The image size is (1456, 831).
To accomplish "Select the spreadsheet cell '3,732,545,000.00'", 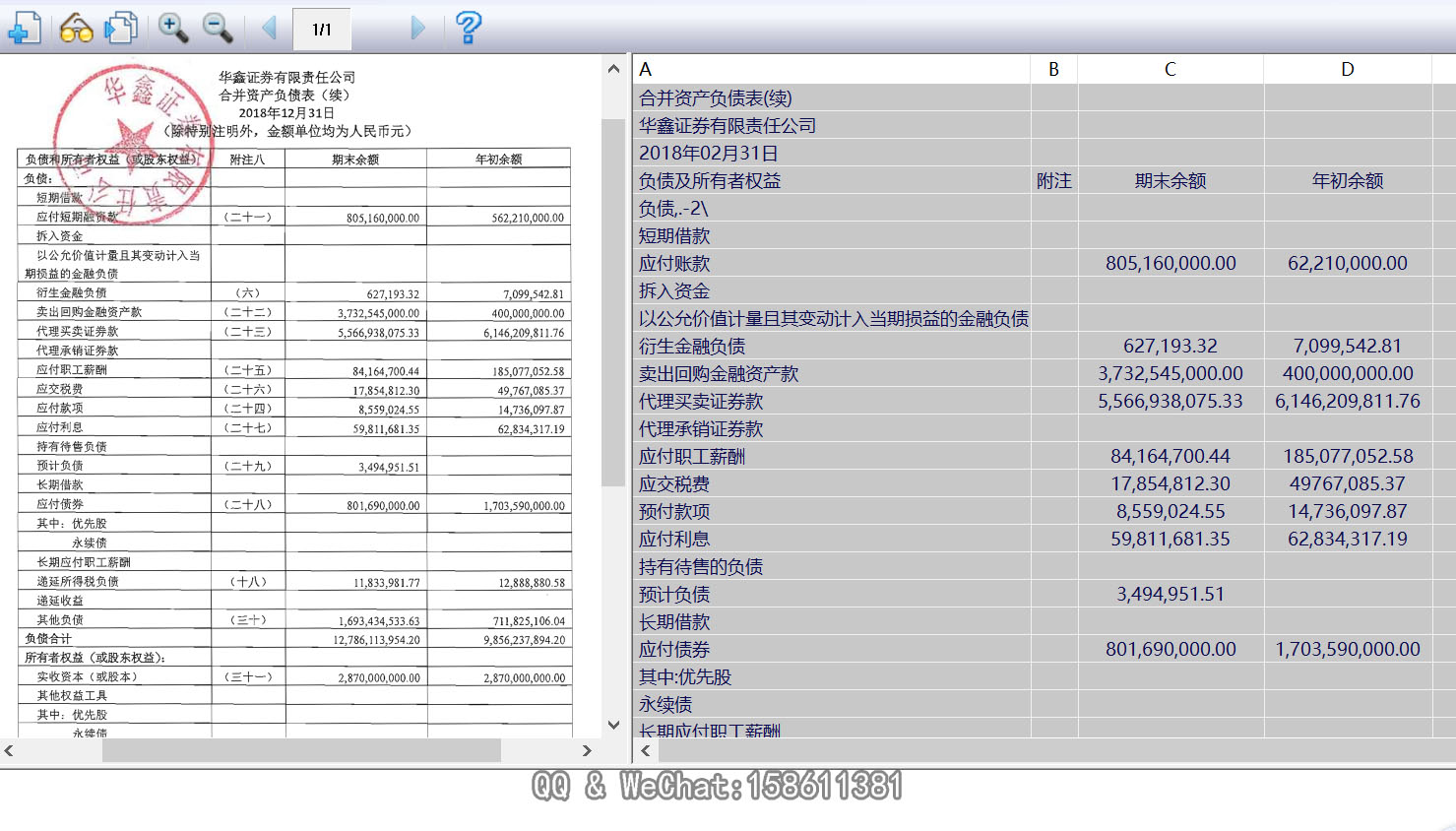I will point(1171,373).
